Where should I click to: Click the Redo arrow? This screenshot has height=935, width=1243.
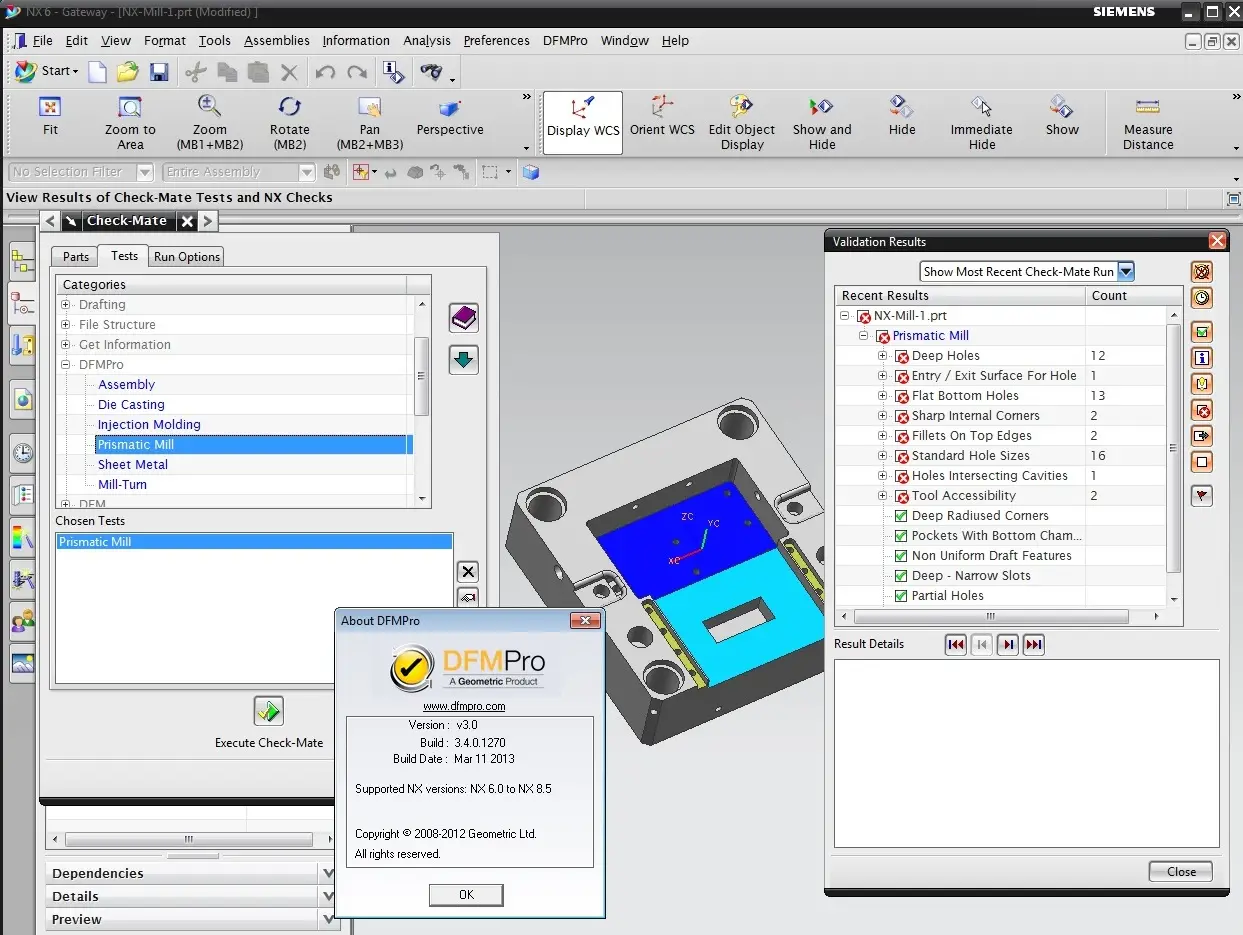tap(357, 72)
